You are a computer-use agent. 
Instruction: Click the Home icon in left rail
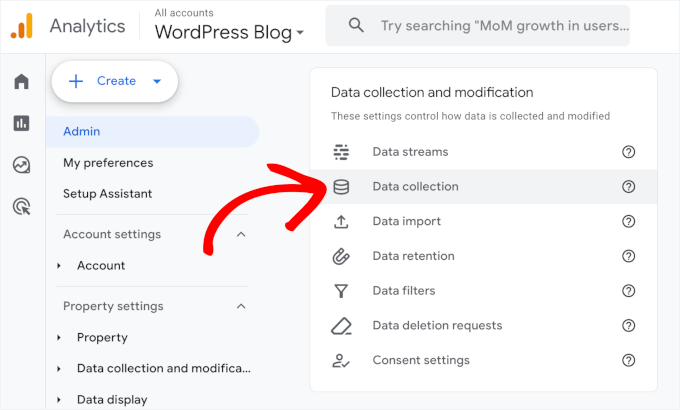21,81
